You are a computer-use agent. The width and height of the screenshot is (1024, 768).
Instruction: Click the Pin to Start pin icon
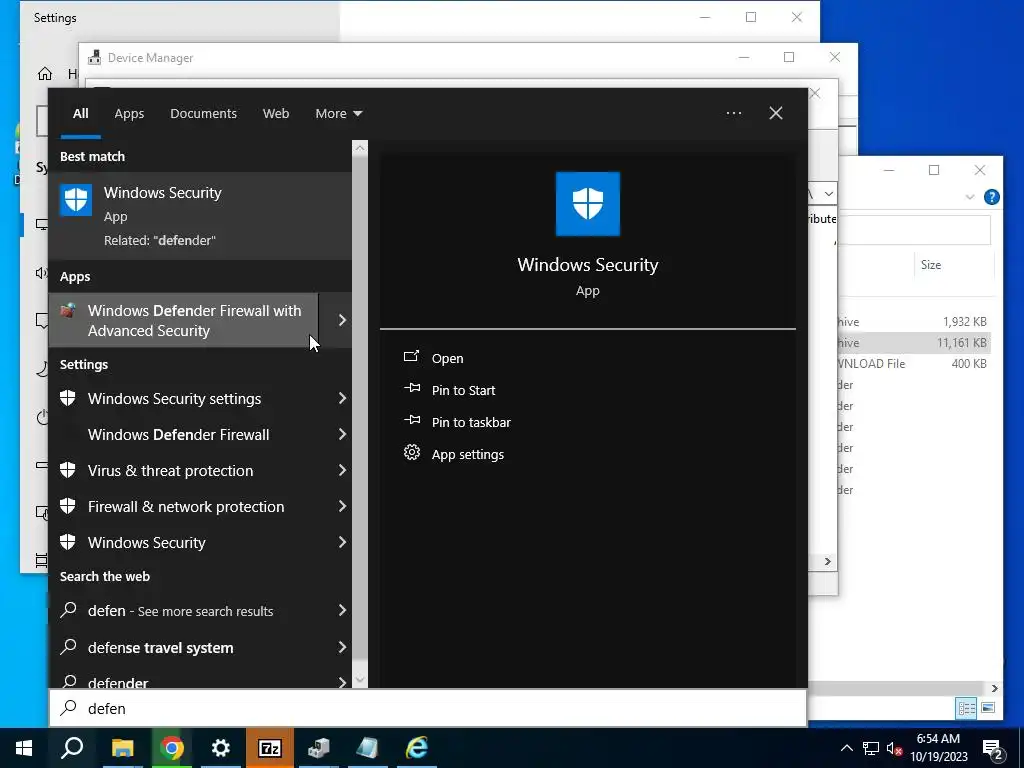pos(412,389)
